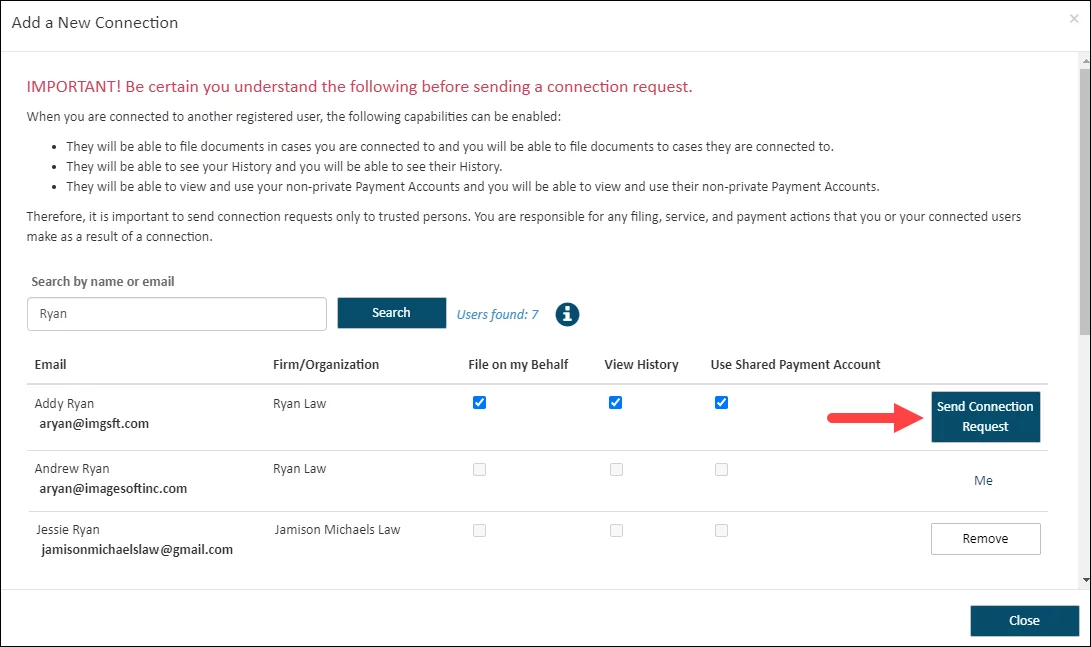Toggle View History checkbox for Jessie Ryan

point(616,531)
